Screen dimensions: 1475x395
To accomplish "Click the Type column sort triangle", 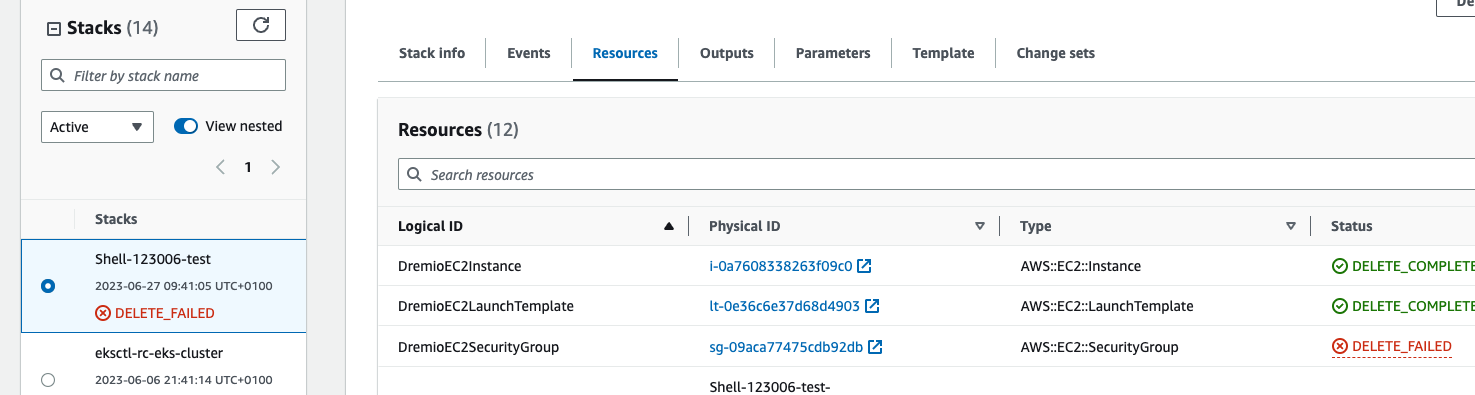I will click(x=1291, y=227).
